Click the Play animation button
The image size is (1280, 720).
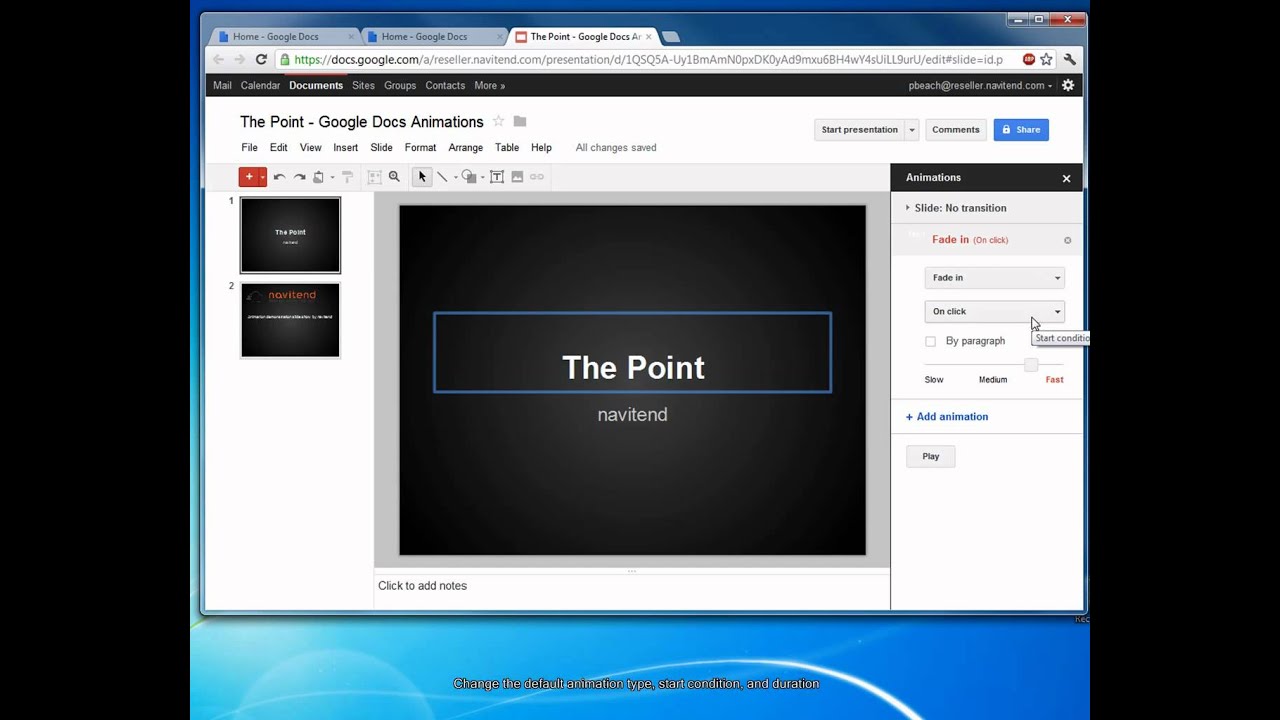coord(931,456)
